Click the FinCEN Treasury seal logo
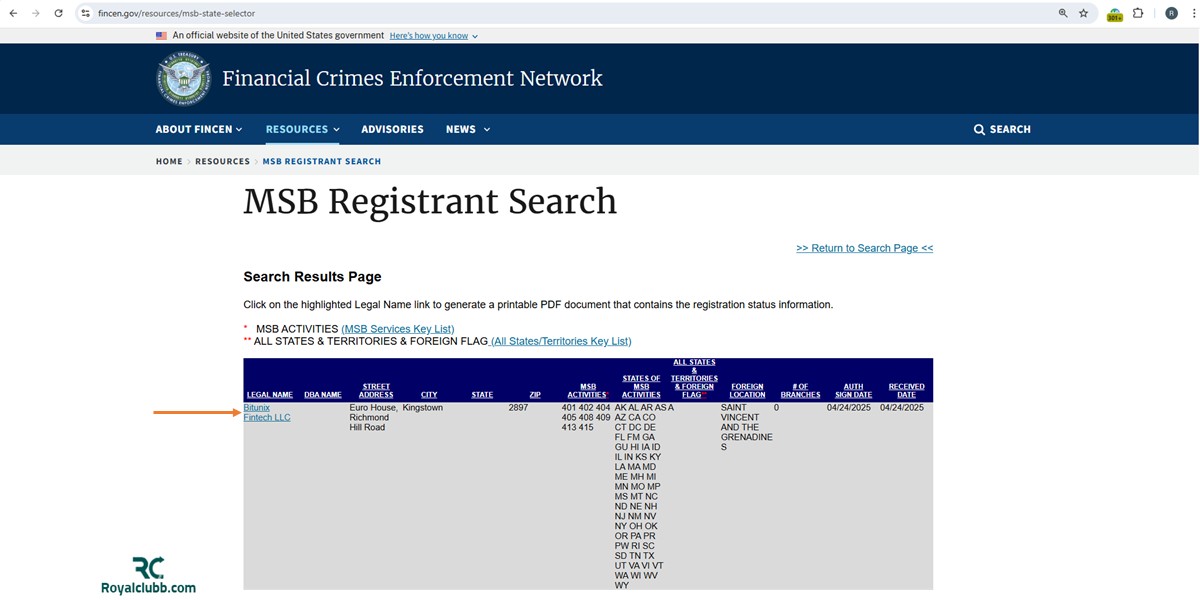Screen dimensions: 1200x600 point(184,79)
